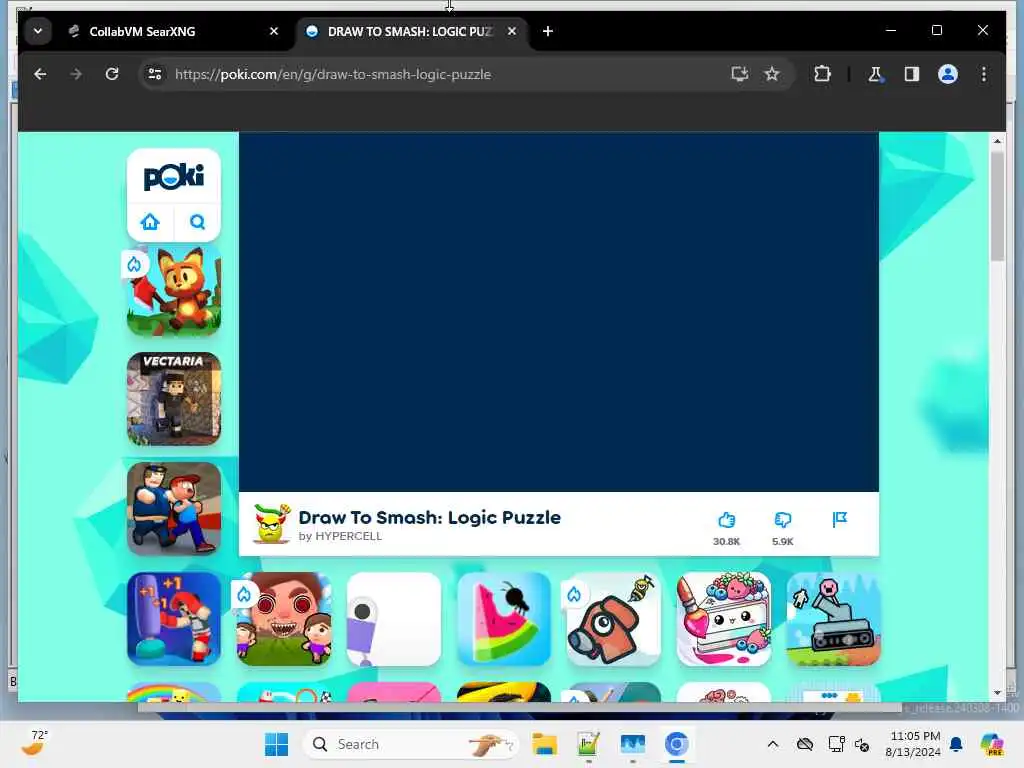The width and height of the screenshot is (1024, 768).
Task: Go forward in browser history
Action: click(x=76, y=74)
